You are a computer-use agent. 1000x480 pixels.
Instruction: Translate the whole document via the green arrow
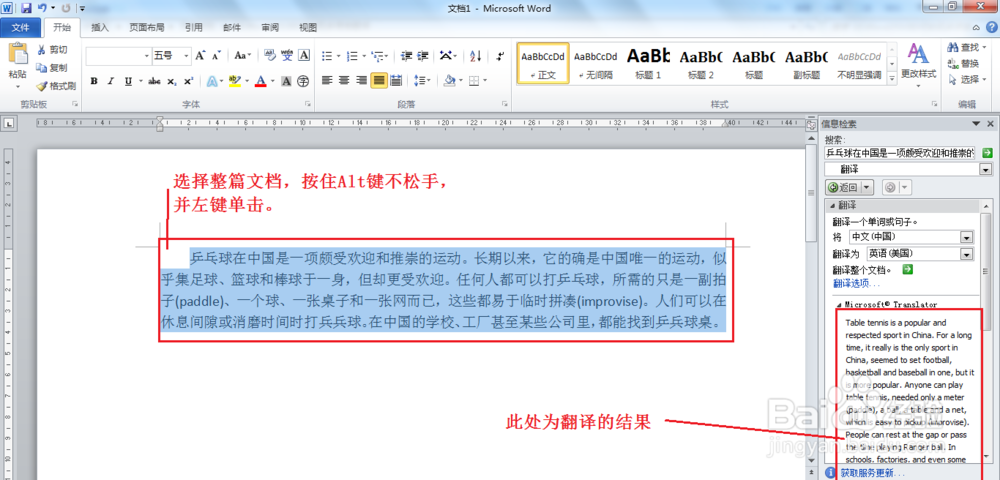click(x=908, y=270)
